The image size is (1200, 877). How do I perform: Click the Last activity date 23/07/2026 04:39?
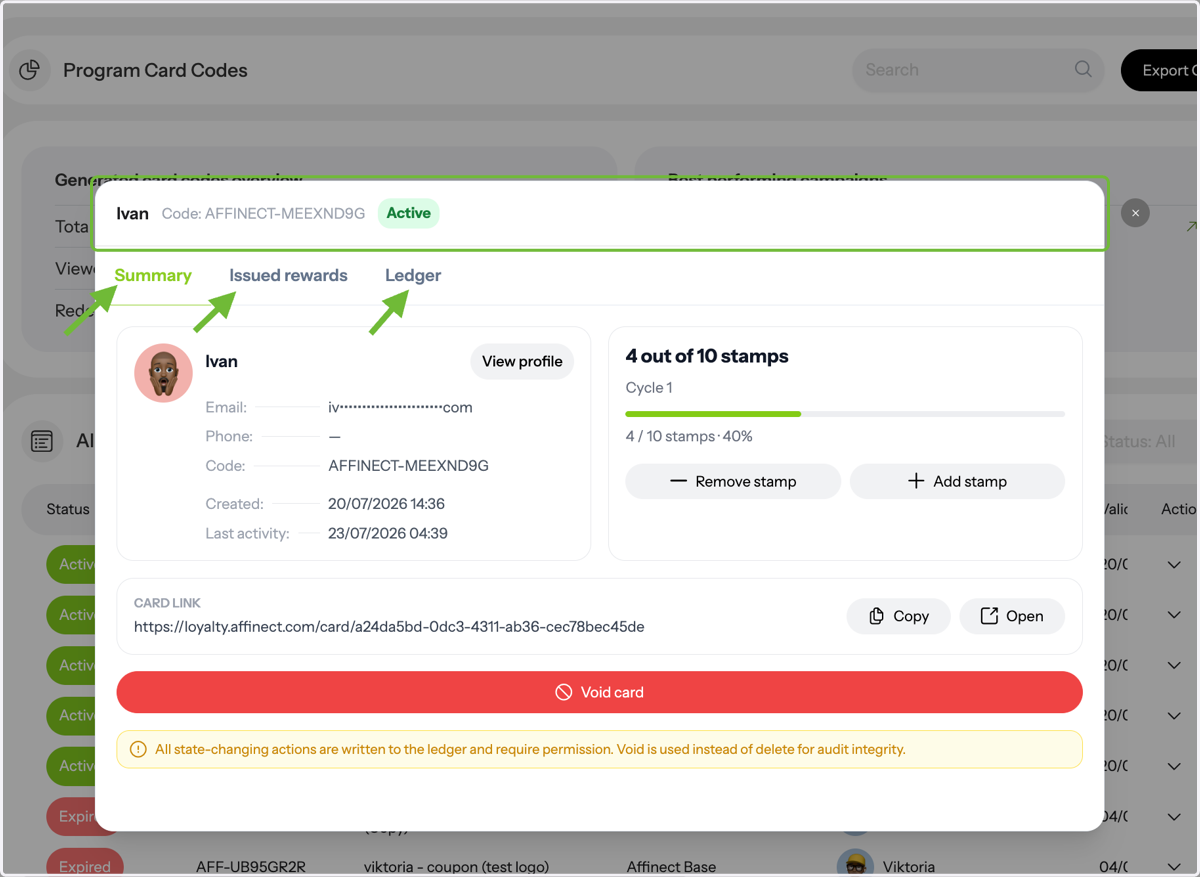point(388,533)
